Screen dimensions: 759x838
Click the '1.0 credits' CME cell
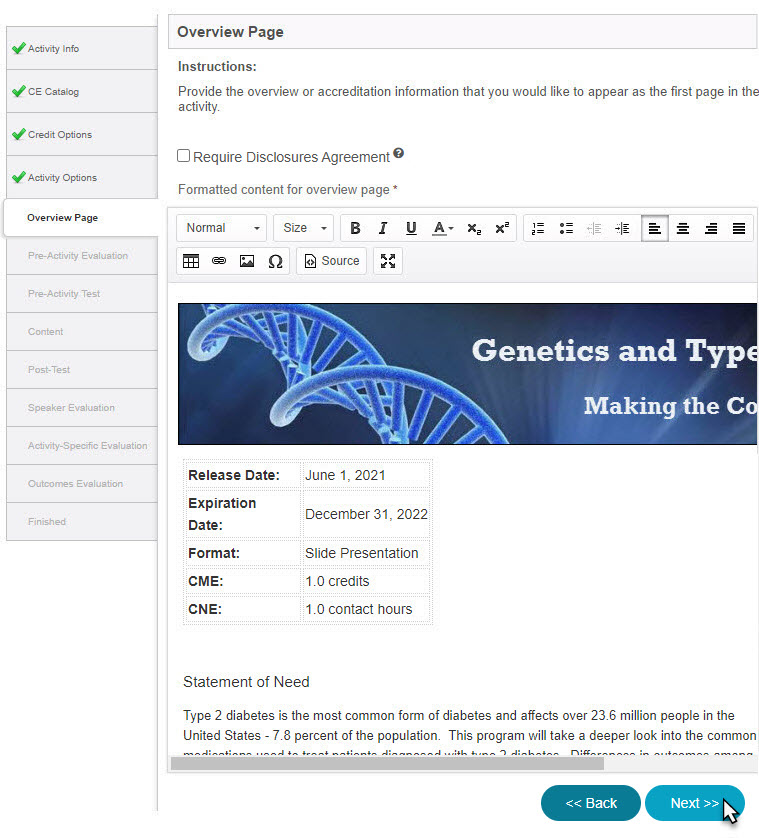click(366, 581)
